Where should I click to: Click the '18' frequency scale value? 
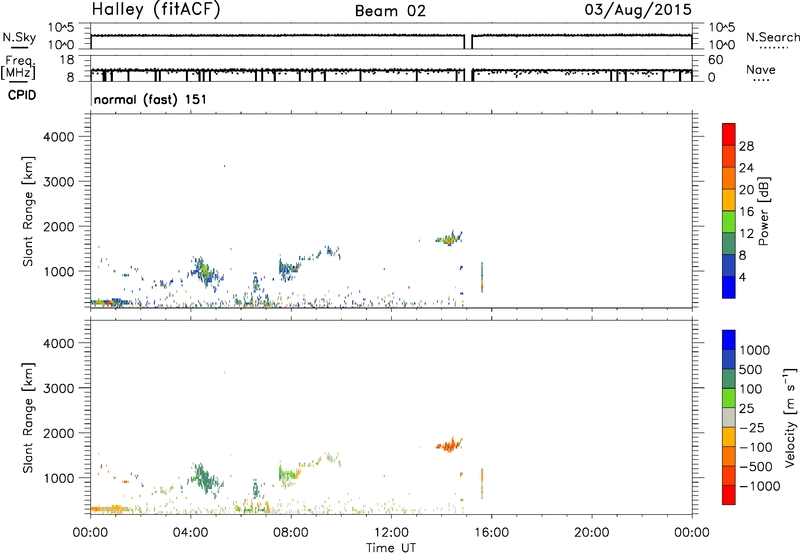pyautogui.click(x=67, y=60)
